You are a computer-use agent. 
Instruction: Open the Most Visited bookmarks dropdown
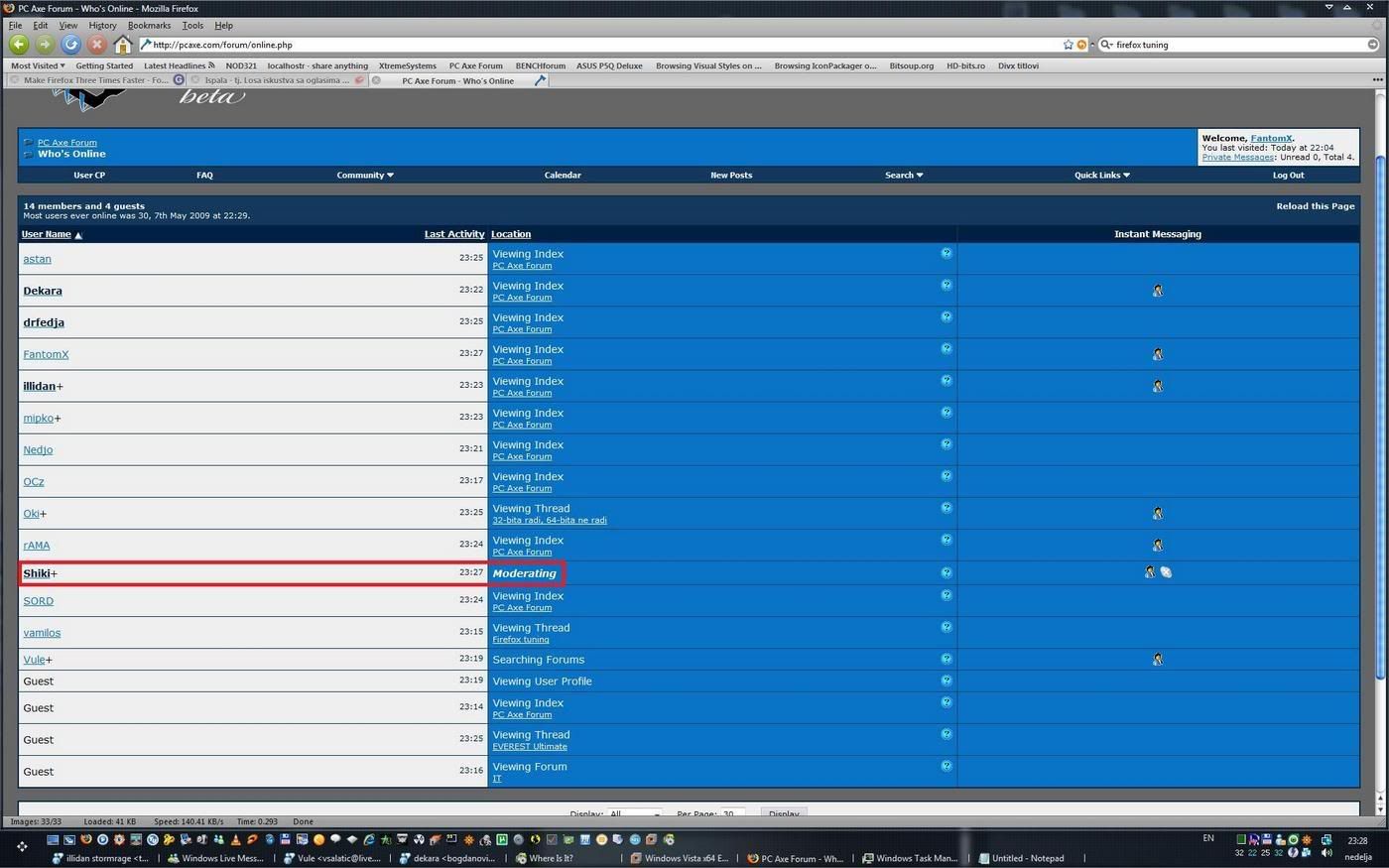(38, 65)
